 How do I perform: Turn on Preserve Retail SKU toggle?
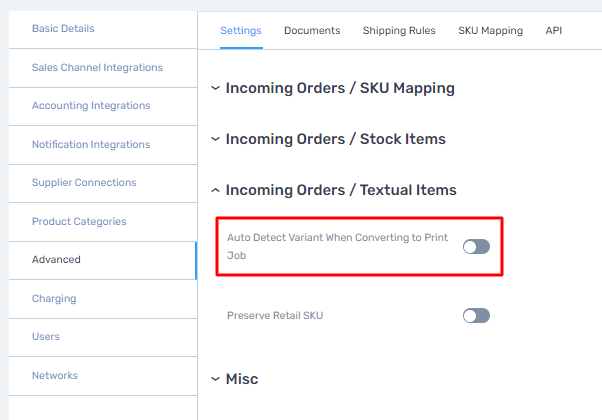[x=476, y=316]
